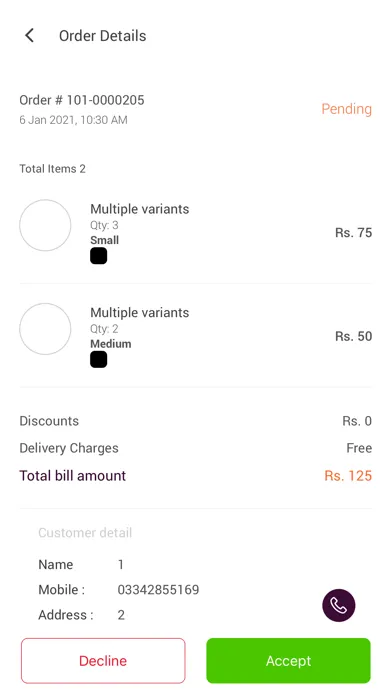Tap the Total bill amount Rs. 125
This screenshot has height=696, width=392.
348,475
